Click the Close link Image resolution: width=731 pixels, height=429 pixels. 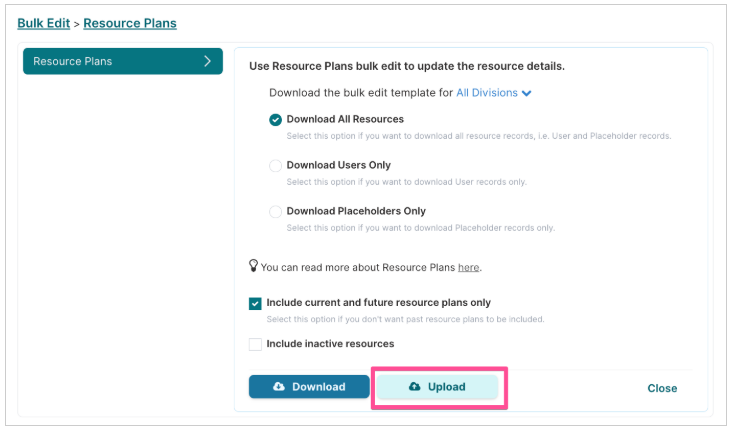662,388
